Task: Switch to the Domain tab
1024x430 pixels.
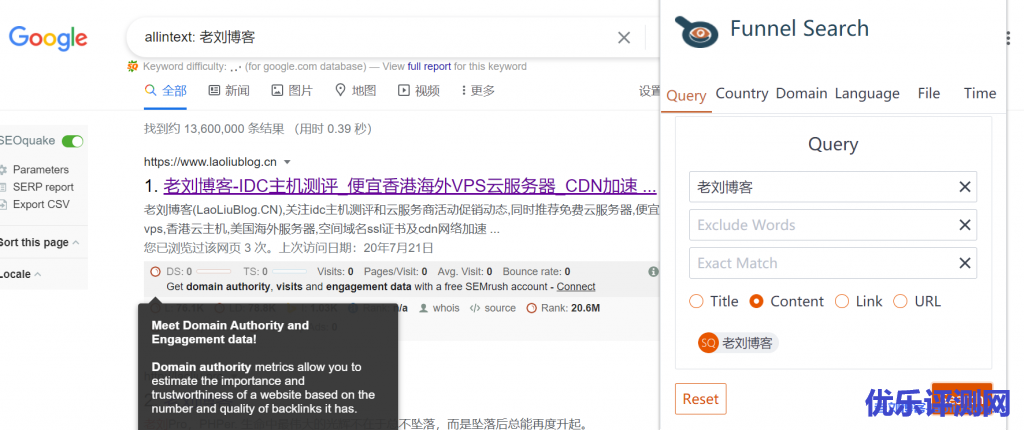Action: pyautogui.click(x=801, y=93)
